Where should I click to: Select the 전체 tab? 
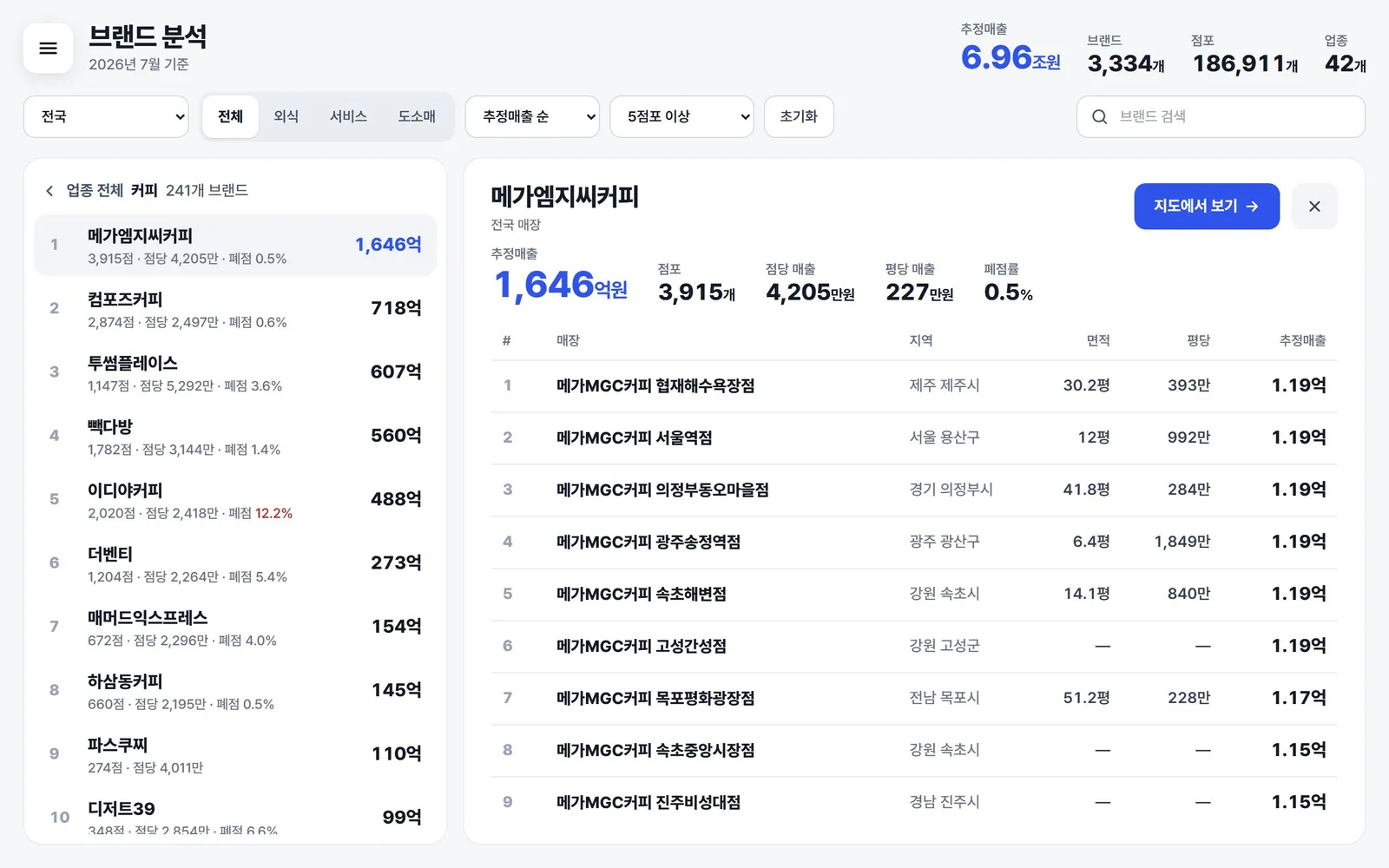(x=230, y=116)
